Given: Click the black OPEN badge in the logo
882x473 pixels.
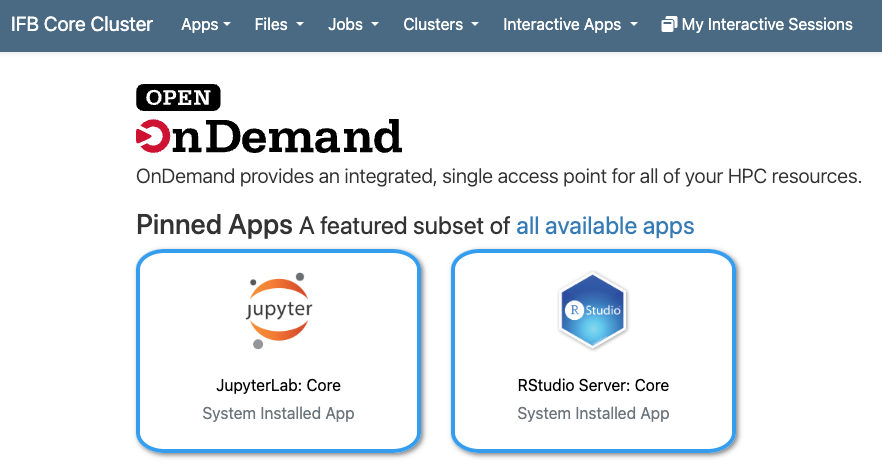Looking at the screenshot, I should coord(178,97).
